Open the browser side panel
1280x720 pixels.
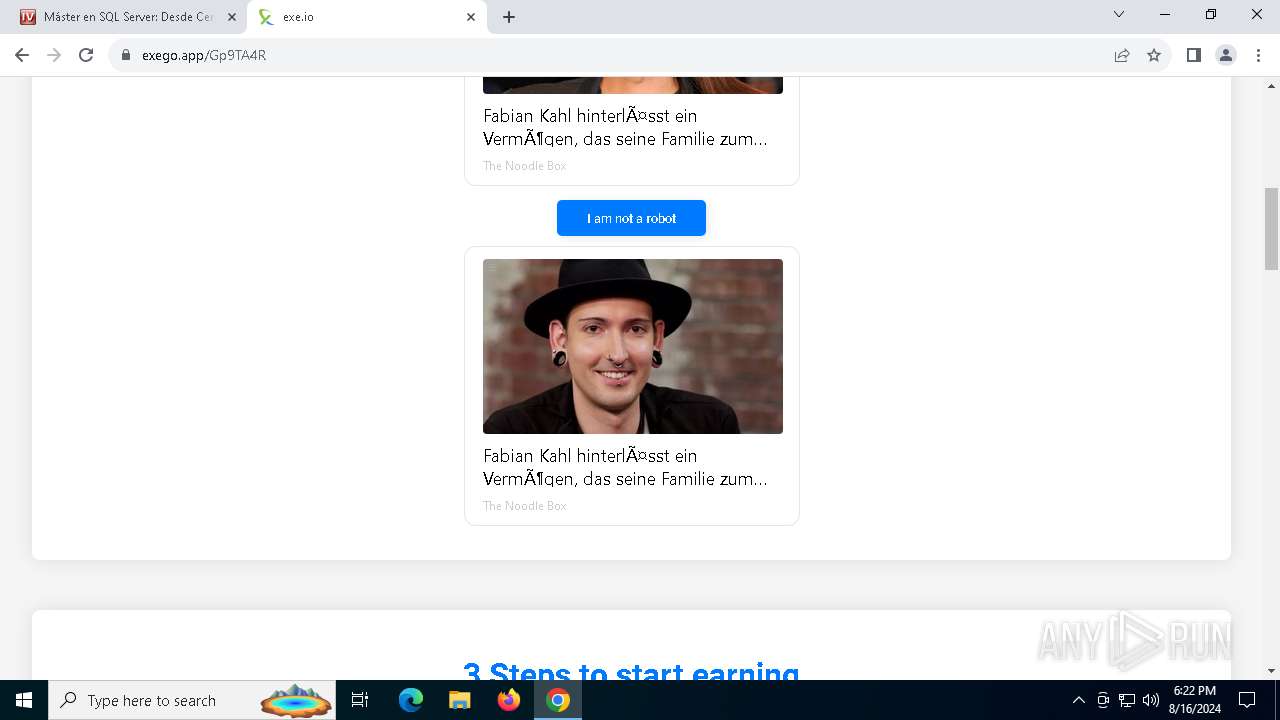coord(1193,55)
